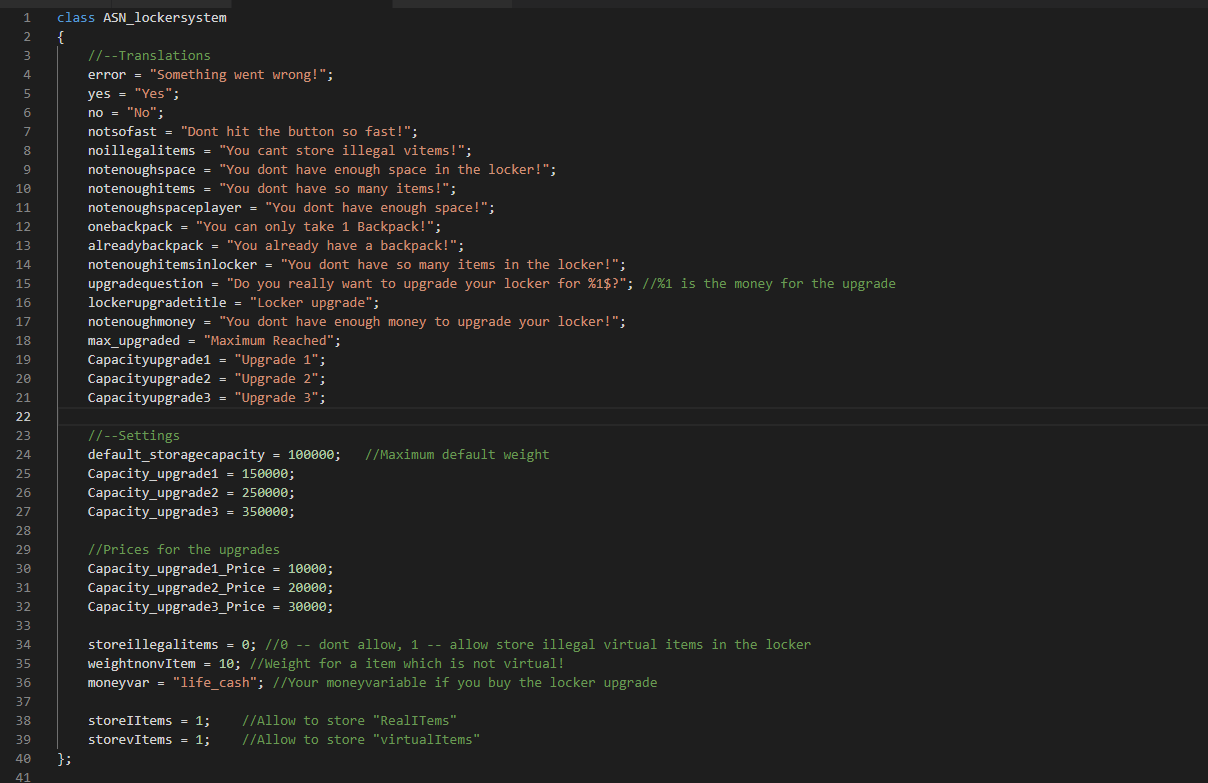The height and width of the screenshot is (783, 1208).
Task: Click line number 1 in the gutter
Action: [26, 18]
